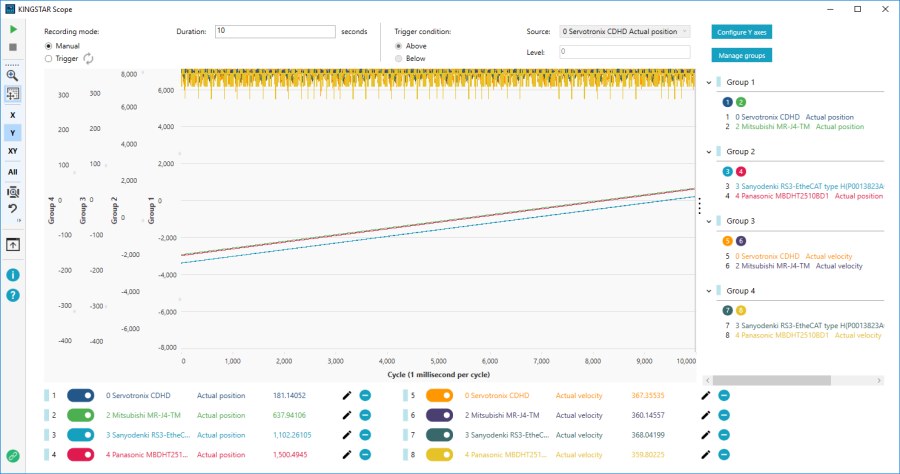Viewport: 900px width, 474px height.
Task: Select the Trigger recording mode
Action: (50, 59)
